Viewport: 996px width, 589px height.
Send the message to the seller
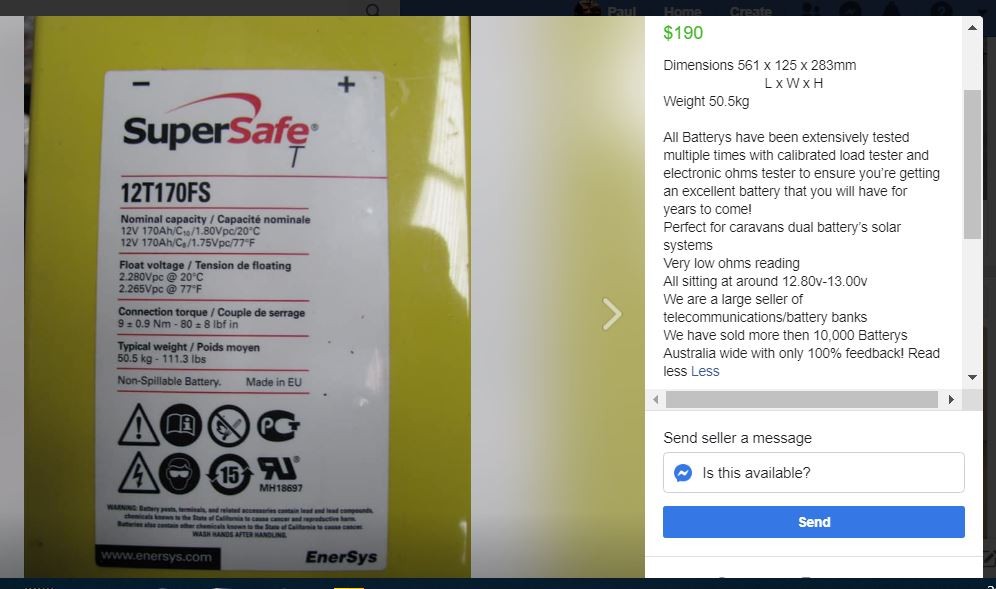[814, 522]
